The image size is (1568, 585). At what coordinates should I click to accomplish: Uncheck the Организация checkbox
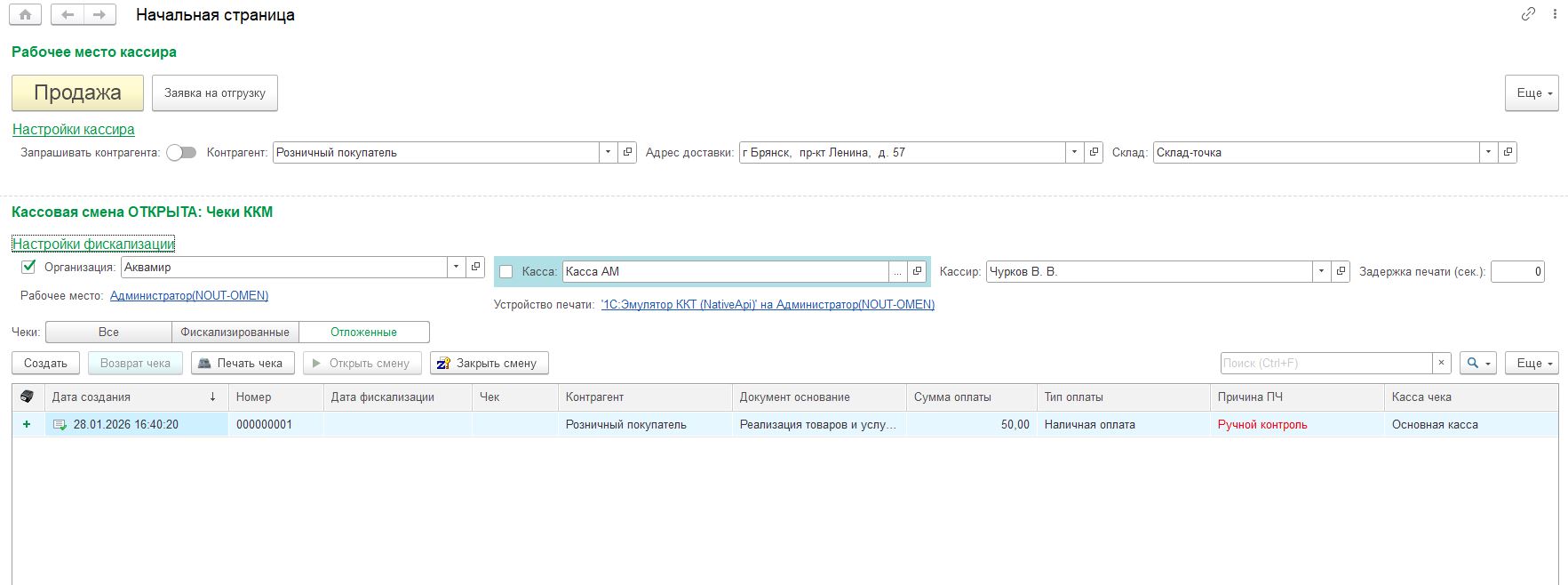click(x=28, y=267)
